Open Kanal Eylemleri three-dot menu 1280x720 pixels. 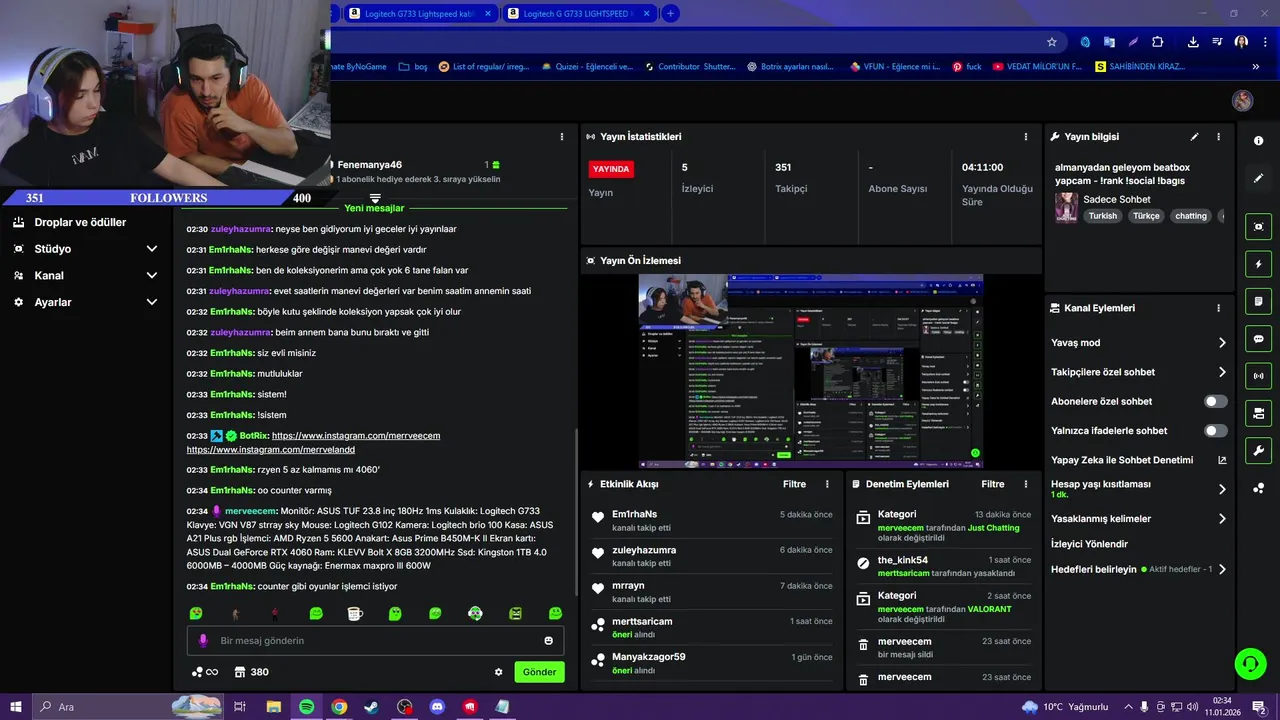pyautogui.click(x=1218, y=308)
